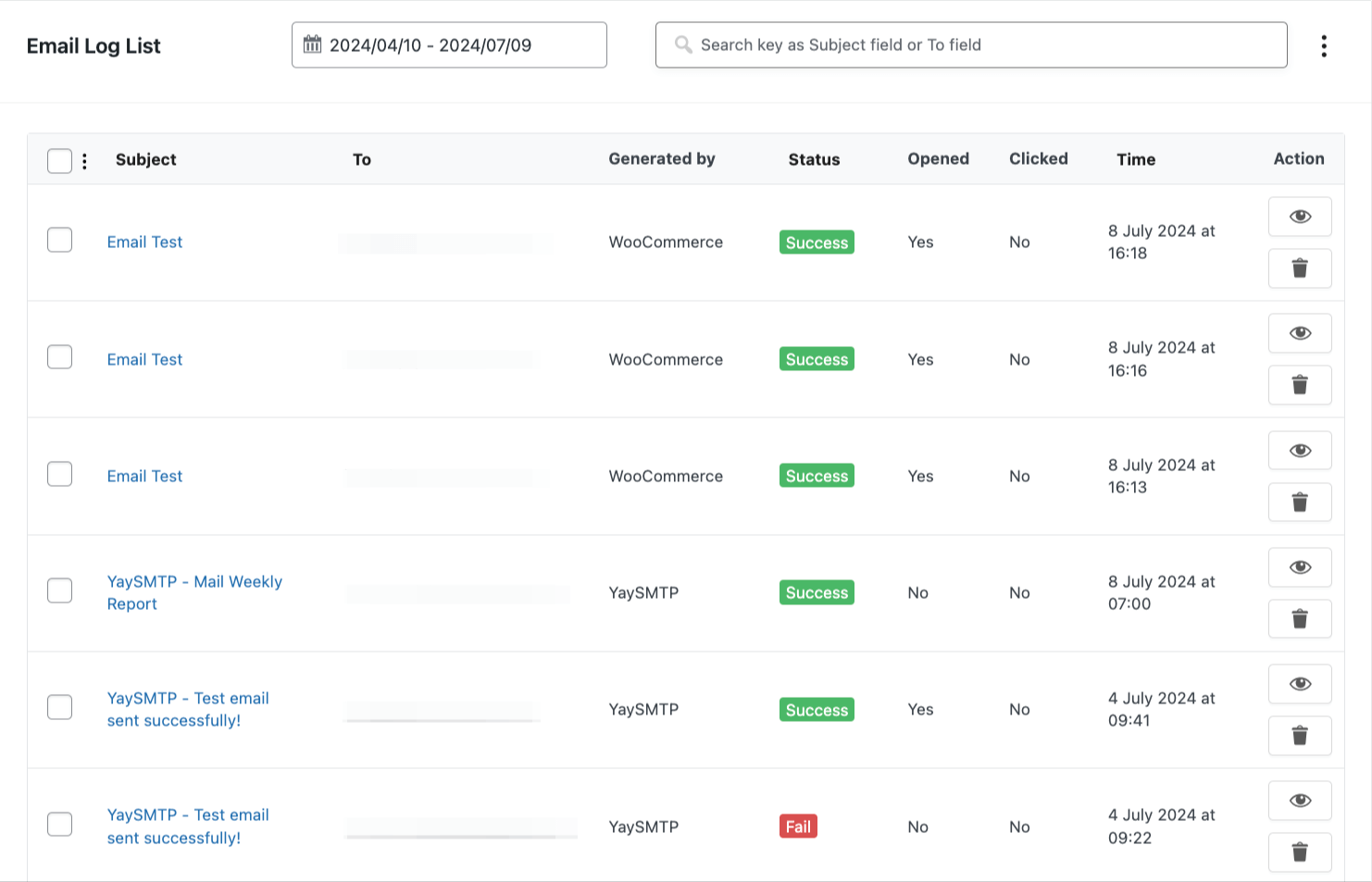Open the Email Test subject link
This screenshot has width=1372, height=882.
pos(144,242)
